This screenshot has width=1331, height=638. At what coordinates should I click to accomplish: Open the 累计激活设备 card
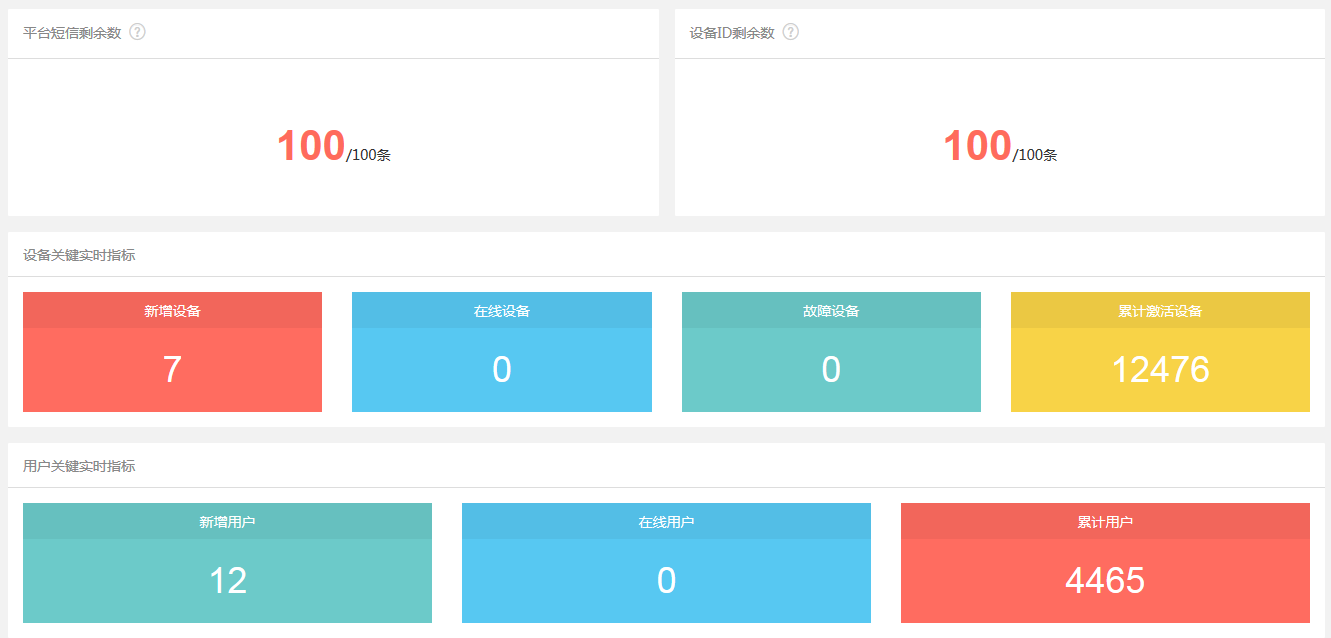(1160, 311)
